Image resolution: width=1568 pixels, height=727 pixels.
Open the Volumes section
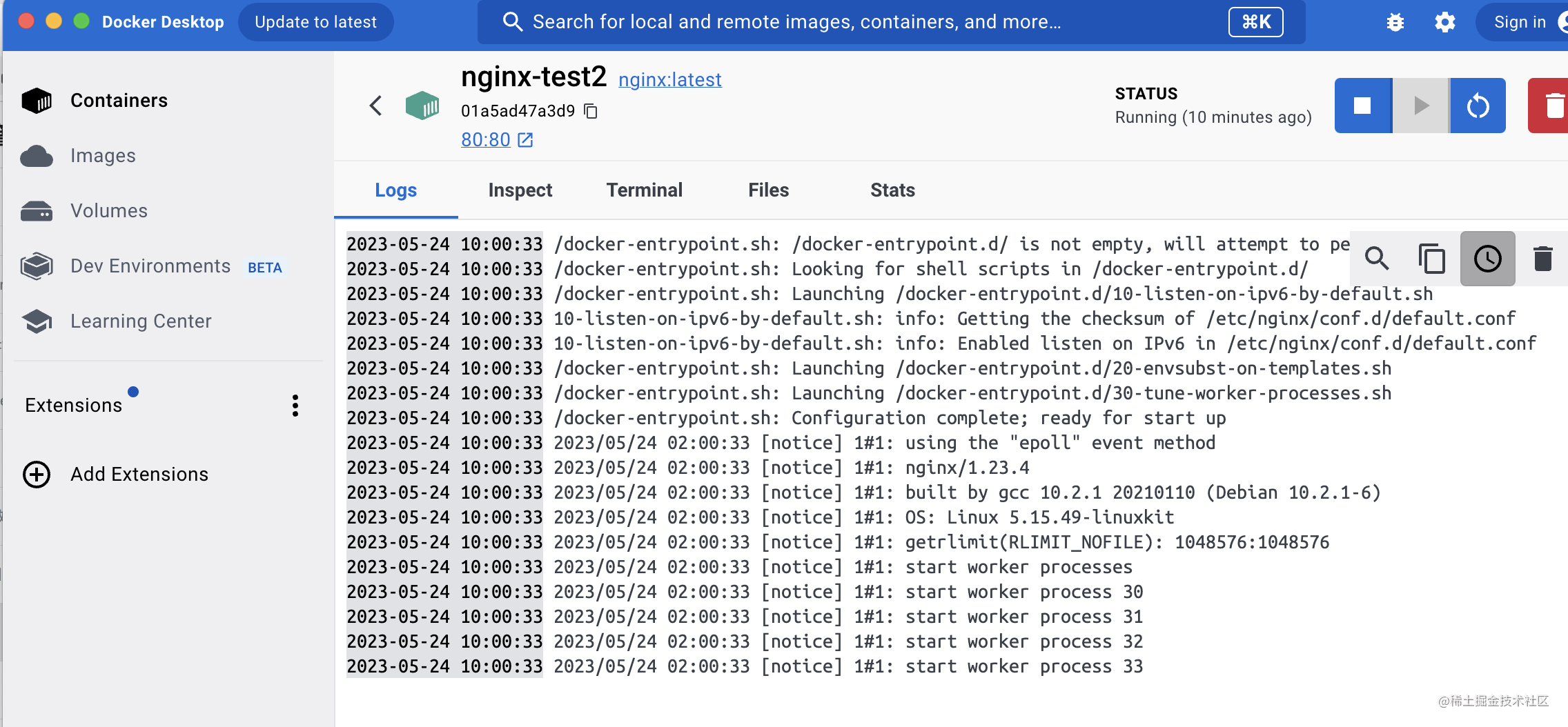108,210
